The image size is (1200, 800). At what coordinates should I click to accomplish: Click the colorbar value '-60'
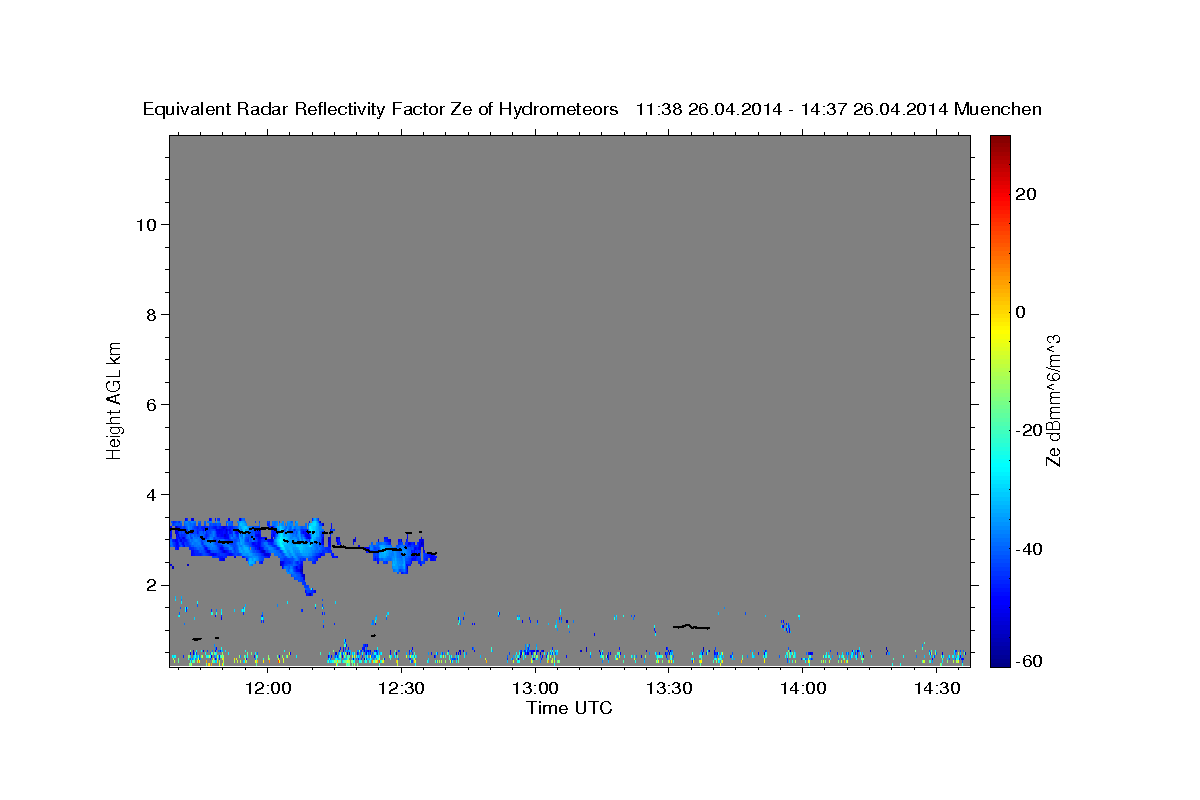point(1030,662)
